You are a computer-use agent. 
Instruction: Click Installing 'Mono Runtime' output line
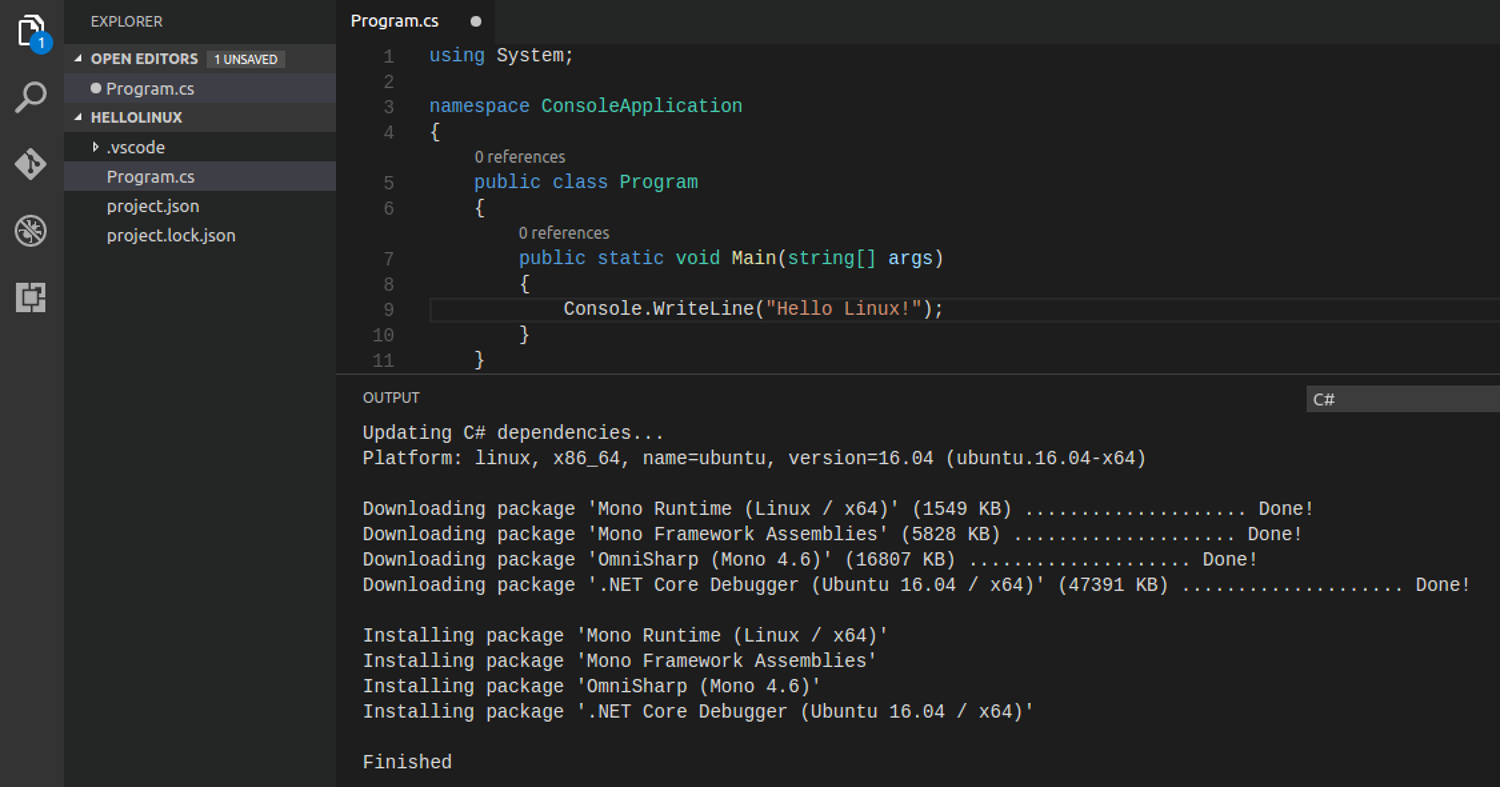(625, 635)
